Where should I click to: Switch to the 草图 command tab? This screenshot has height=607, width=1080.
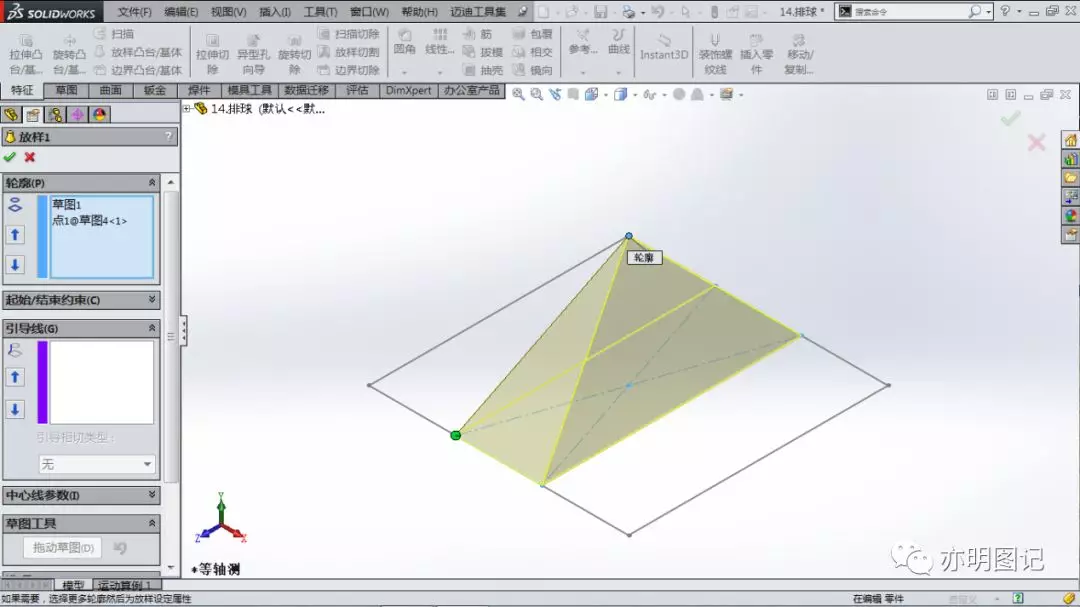tap(66, 90)
